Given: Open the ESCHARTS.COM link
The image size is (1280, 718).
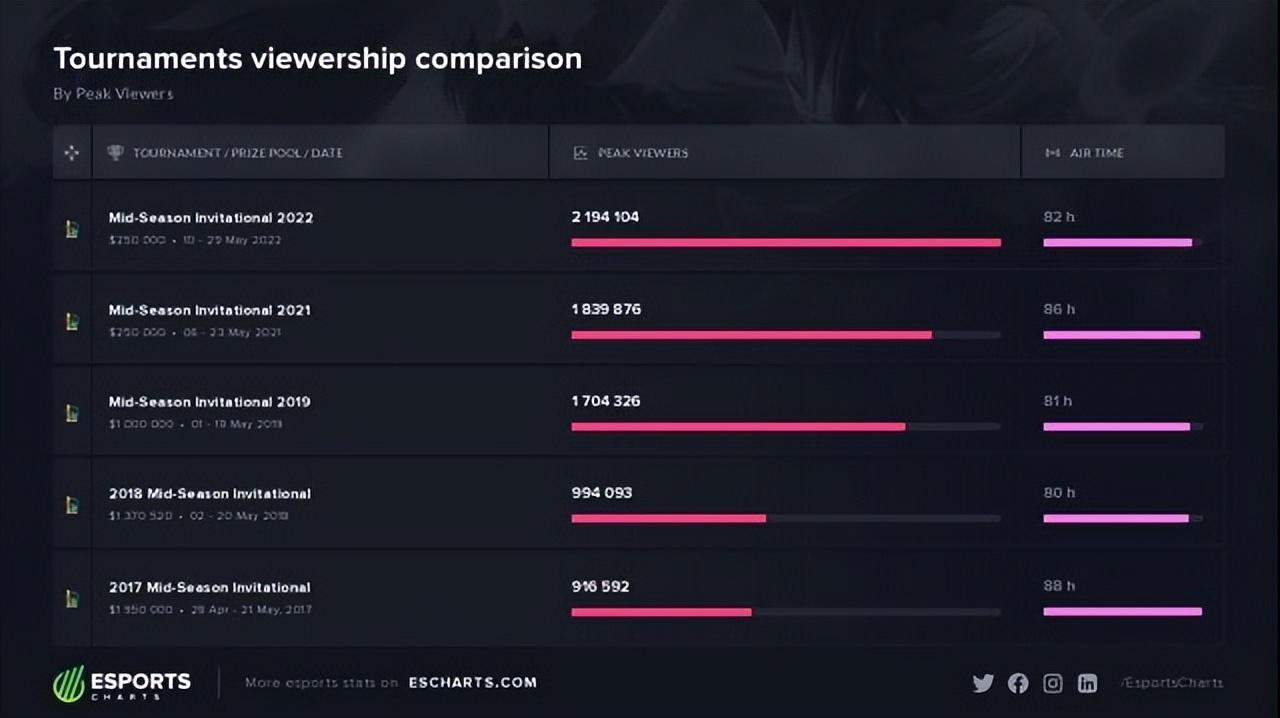Looking at the screenshot, I should (472, 683).
